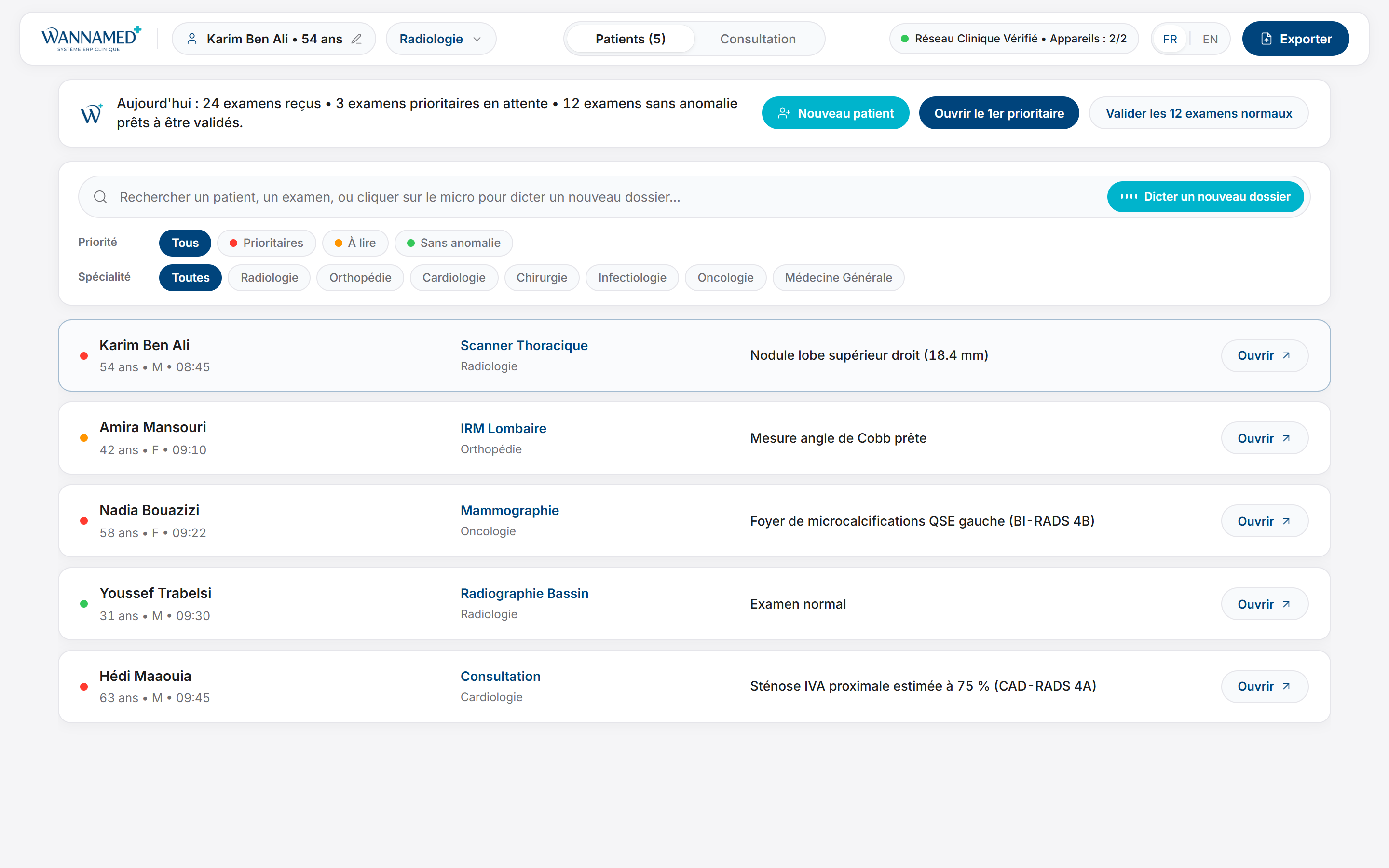Image resolution: width=1389 pixels, height=868 pixels.
Task: Open Nadia Bouazizi's Mammographie record
Action: pos(1265,521)
